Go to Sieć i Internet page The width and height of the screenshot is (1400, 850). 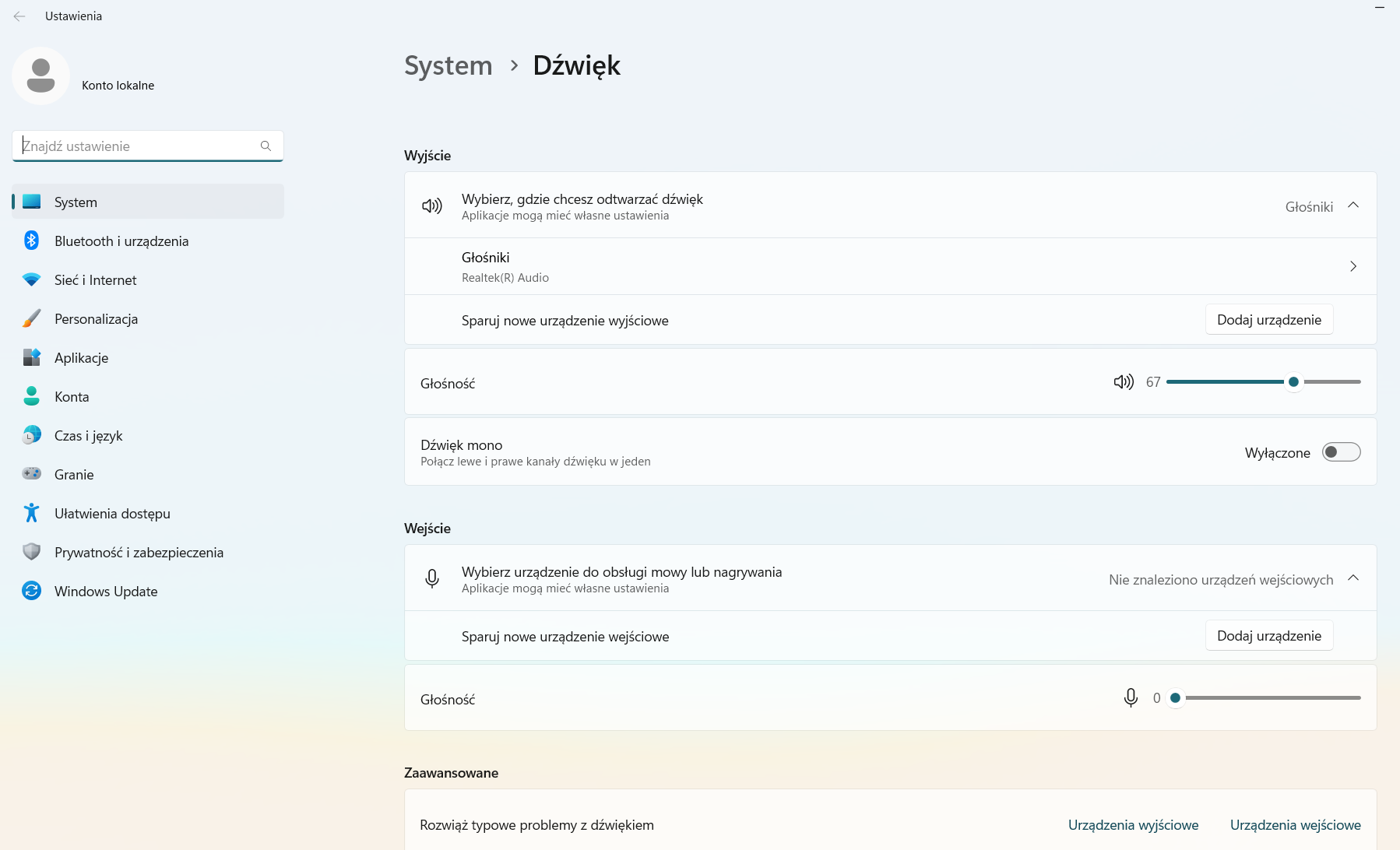tap(95, 280)
